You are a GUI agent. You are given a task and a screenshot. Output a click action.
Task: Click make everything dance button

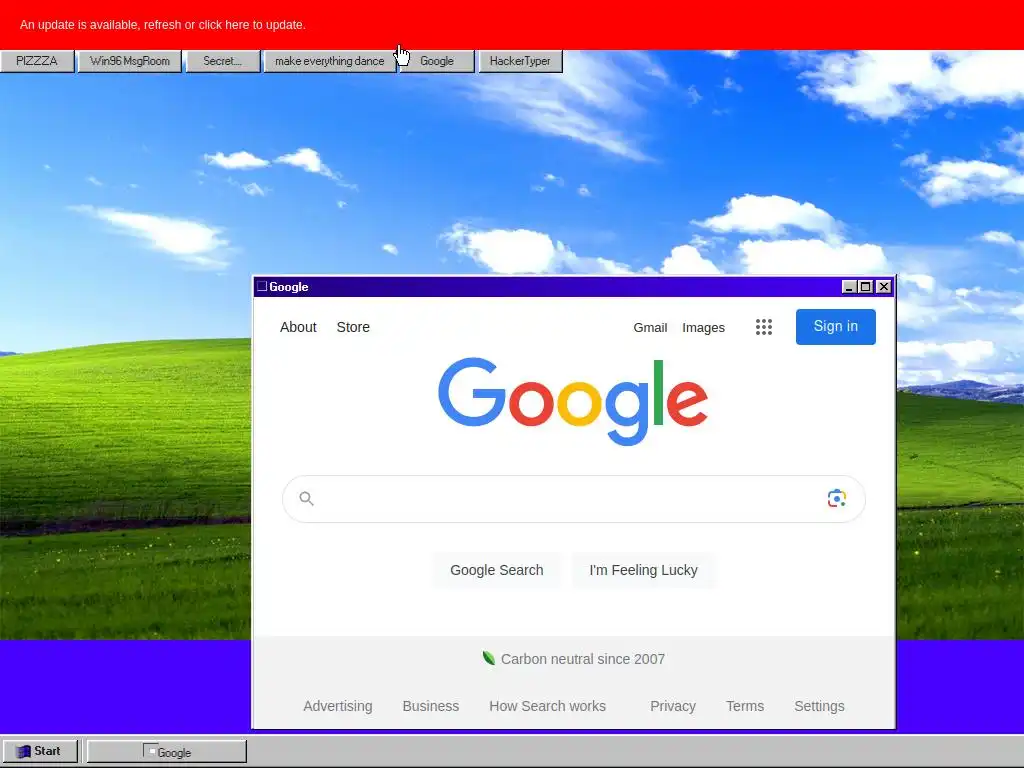[x=329, y=61]
